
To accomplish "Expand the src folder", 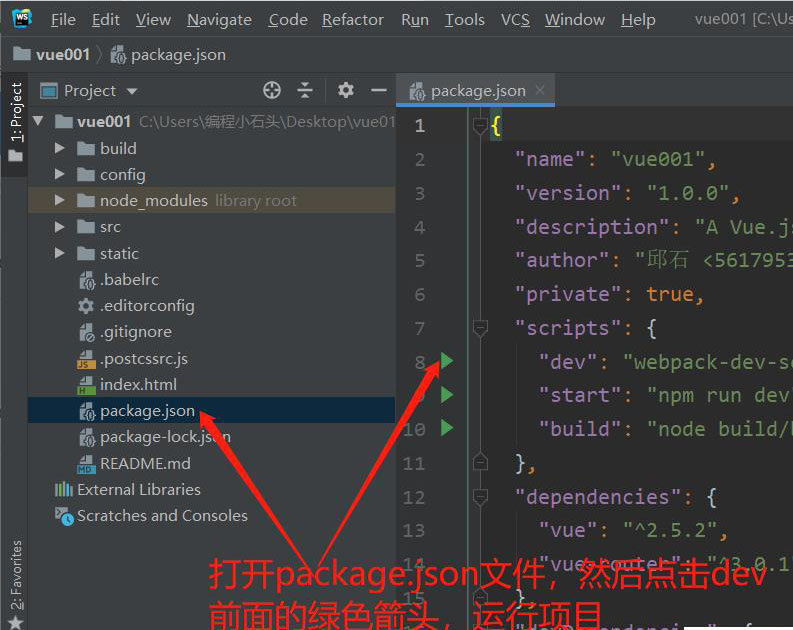I will [59, 227].
